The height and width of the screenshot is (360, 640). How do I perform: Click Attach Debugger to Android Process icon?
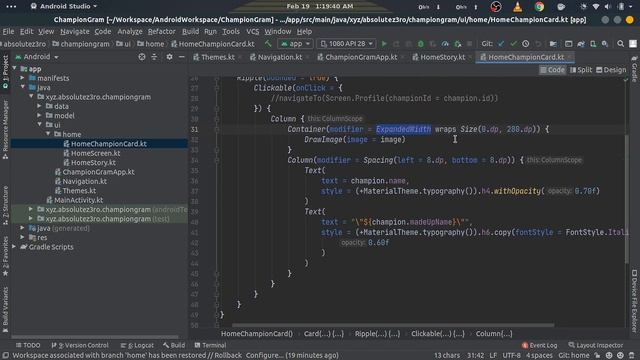(458, 44)
